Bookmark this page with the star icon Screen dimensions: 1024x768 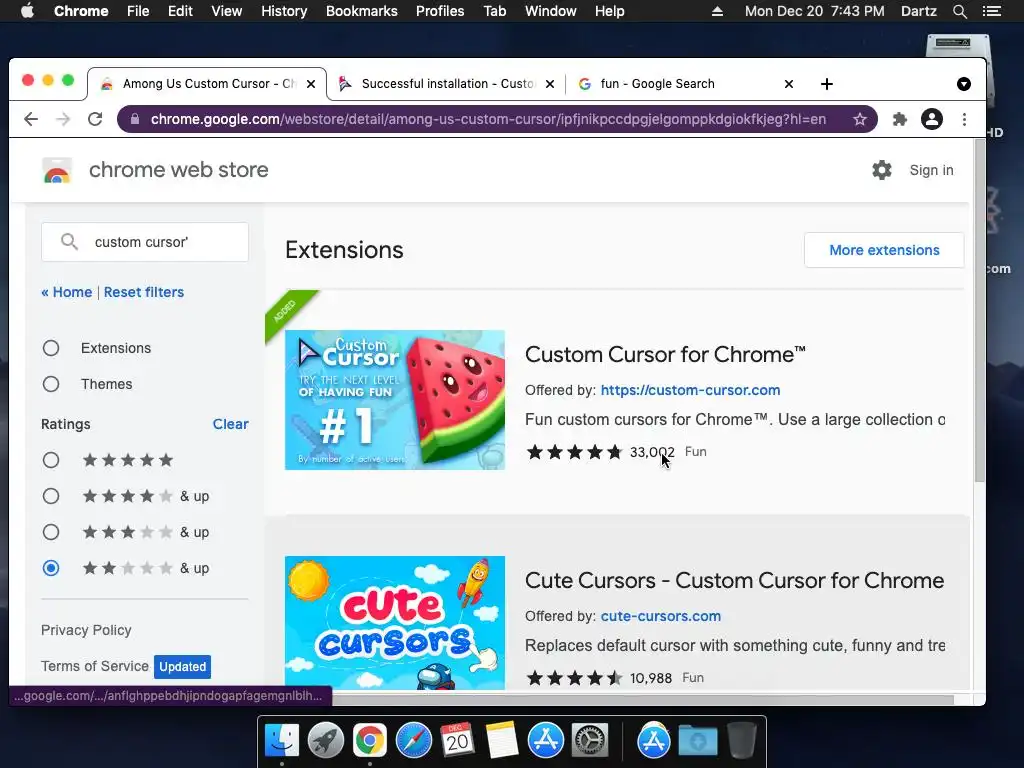(x=859, y=119)
